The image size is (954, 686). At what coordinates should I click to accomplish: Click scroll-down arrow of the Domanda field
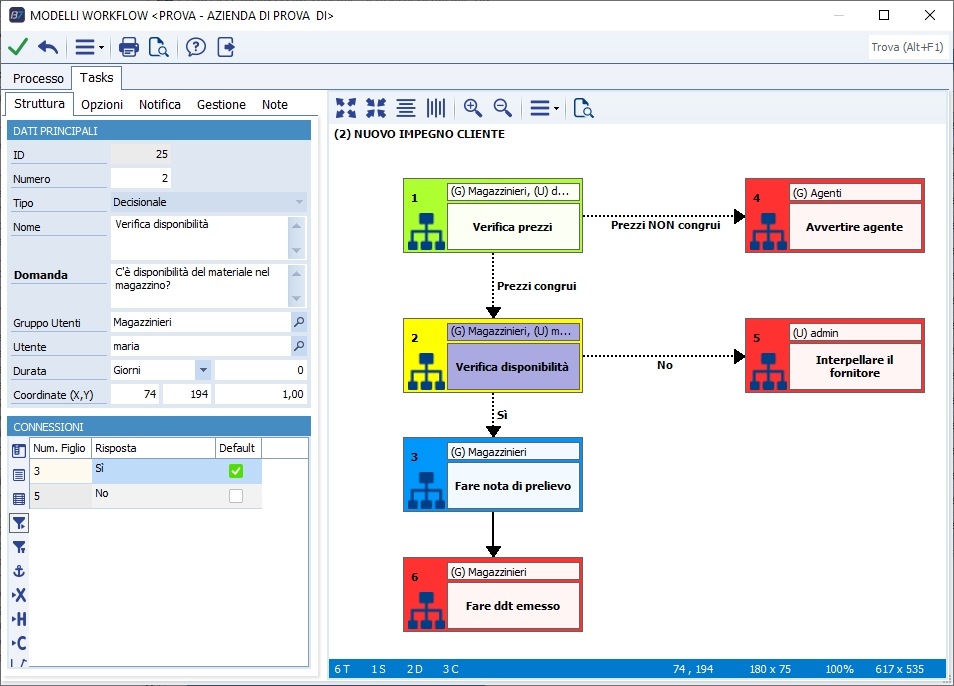[297, 298]
